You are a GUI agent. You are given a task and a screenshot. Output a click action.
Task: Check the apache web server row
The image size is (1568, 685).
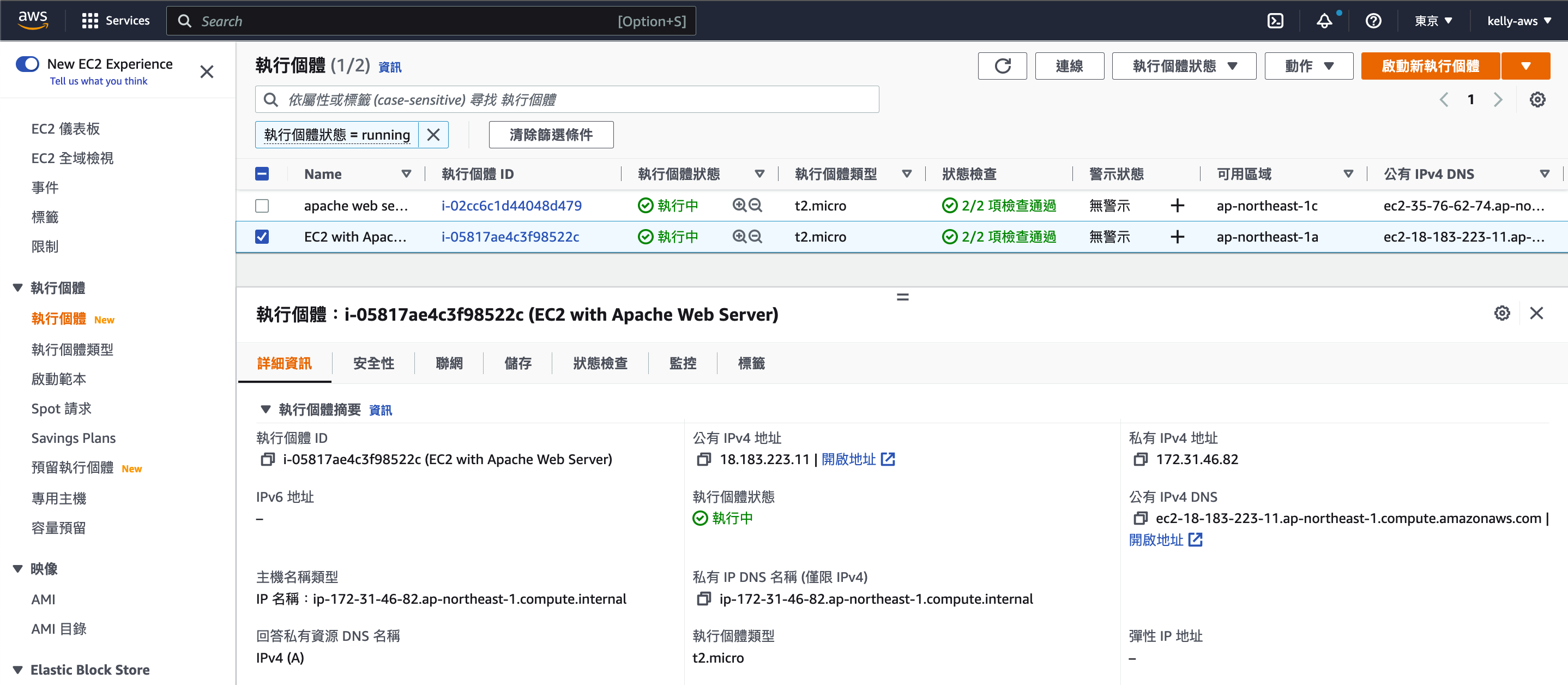[262, 206]
